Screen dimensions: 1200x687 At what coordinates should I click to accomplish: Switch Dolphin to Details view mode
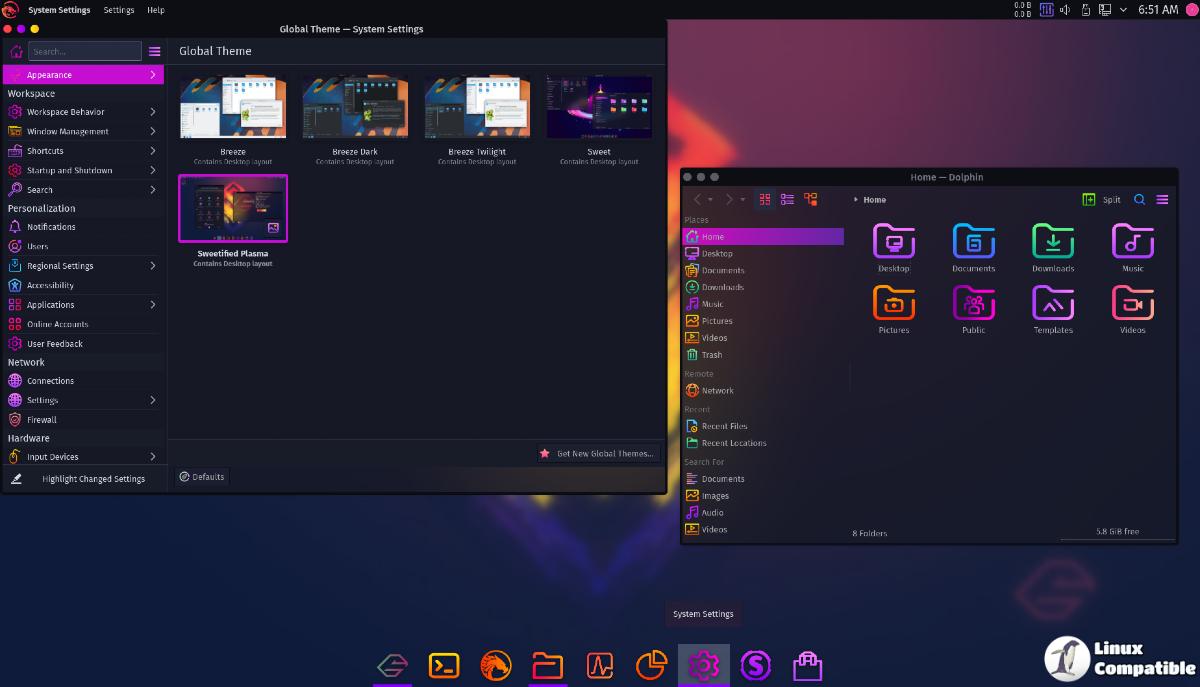(x=811, y=200)
